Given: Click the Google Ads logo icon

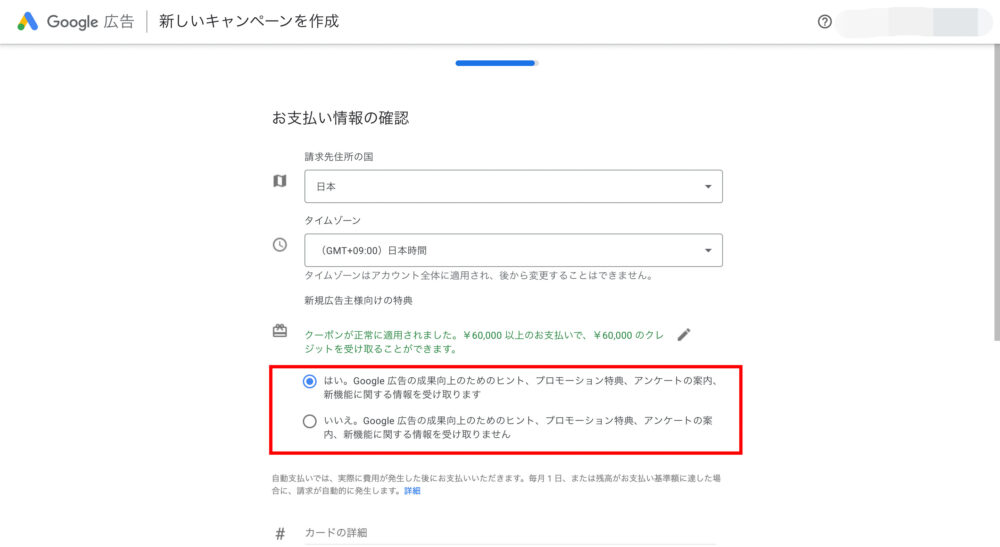Looking at the screenshot, I should [x=27, y=21].
